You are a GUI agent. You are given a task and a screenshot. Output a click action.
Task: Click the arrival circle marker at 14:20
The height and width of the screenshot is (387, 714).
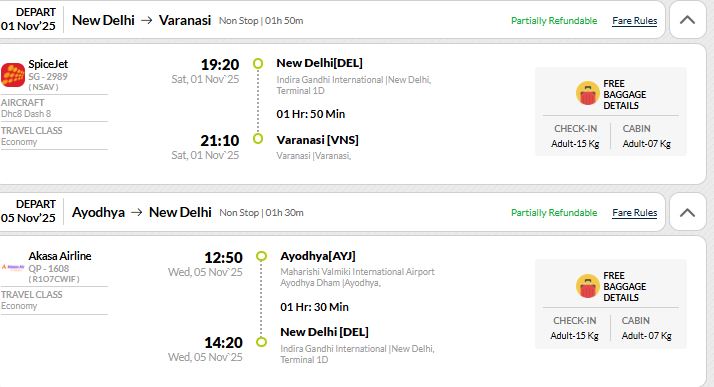coord(261,341)
